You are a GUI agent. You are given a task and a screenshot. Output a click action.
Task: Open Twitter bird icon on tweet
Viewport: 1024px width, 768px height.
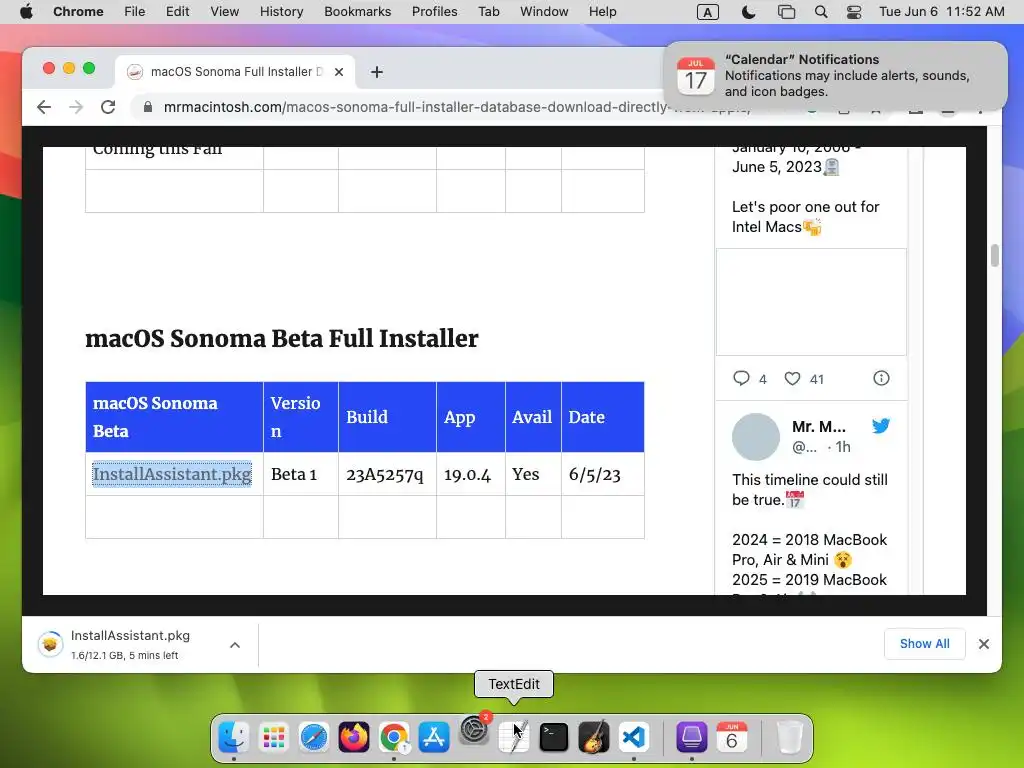point(881,426)
